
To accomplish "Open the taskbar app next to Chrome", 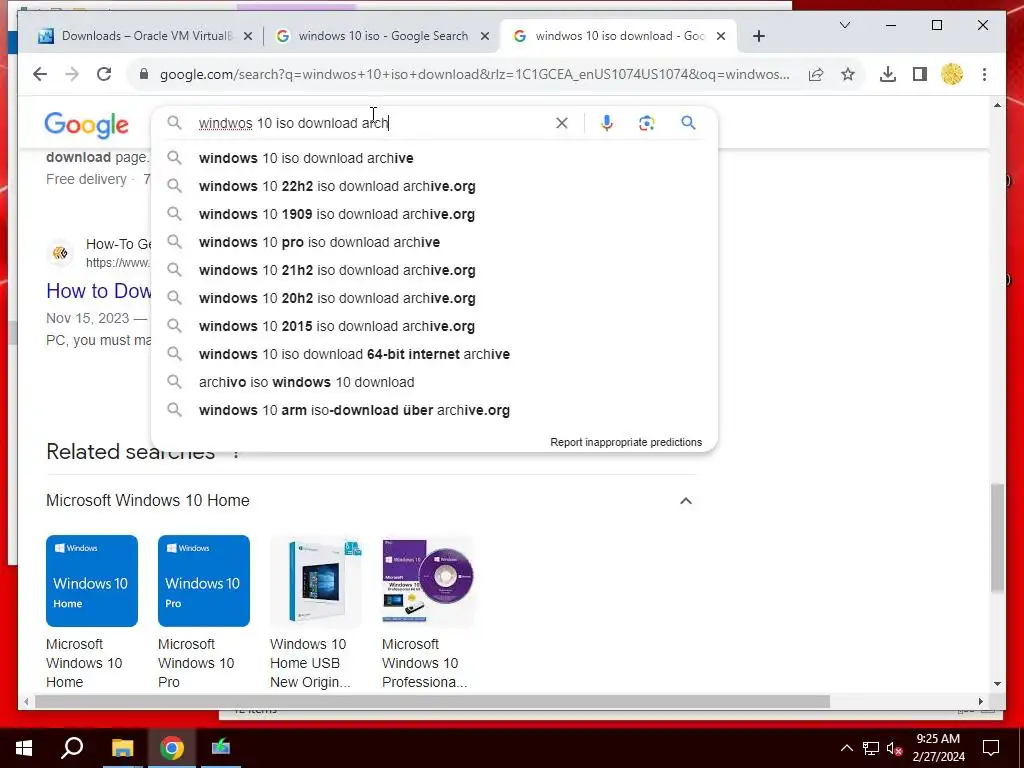I will click(x=221, y=748).
